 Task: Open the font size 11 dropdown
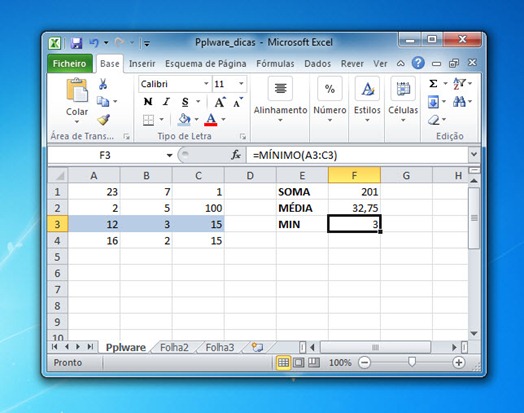tap(241, 84)
